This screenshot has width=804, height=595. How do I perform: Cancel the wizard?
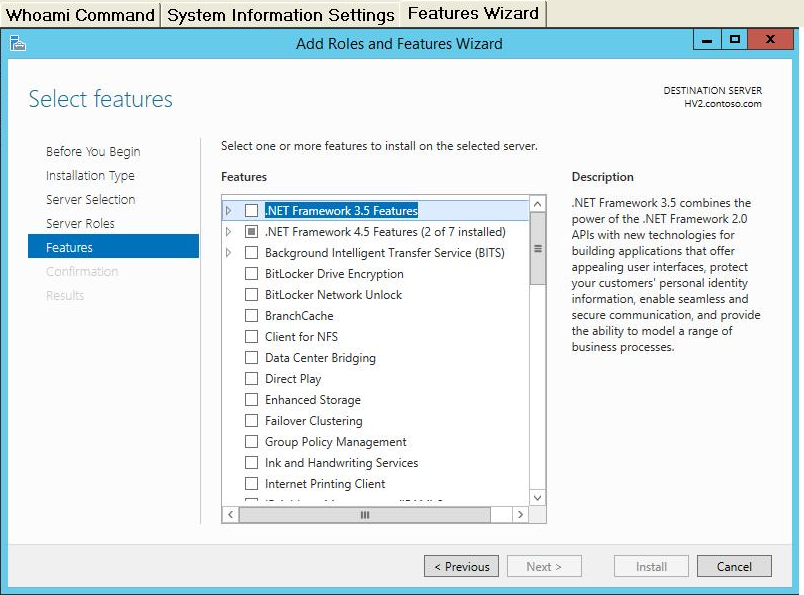734,566
